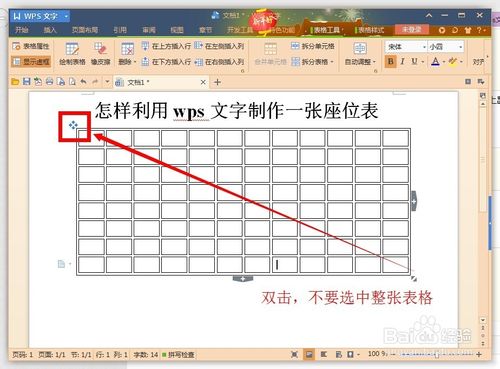Select the 表格工具 (Table Tools) tab
The image size is (500, 369).
click(326, 30)
